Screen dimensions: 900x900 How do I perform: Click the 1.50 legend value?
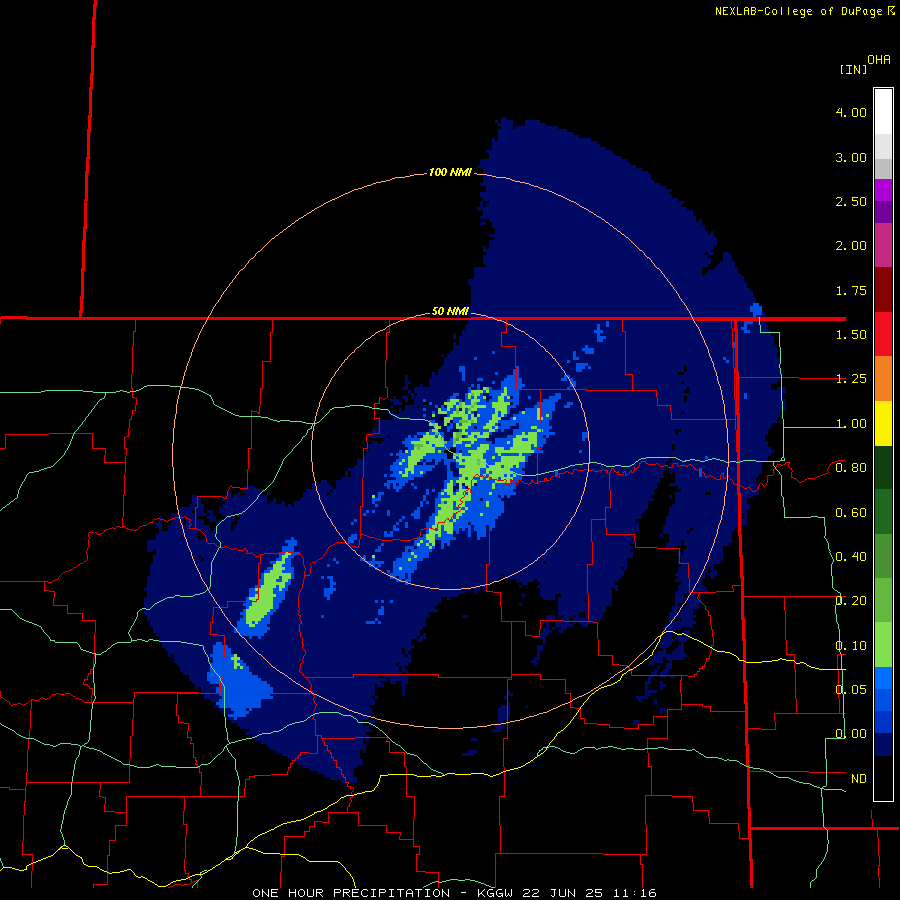tap(851, 335)
